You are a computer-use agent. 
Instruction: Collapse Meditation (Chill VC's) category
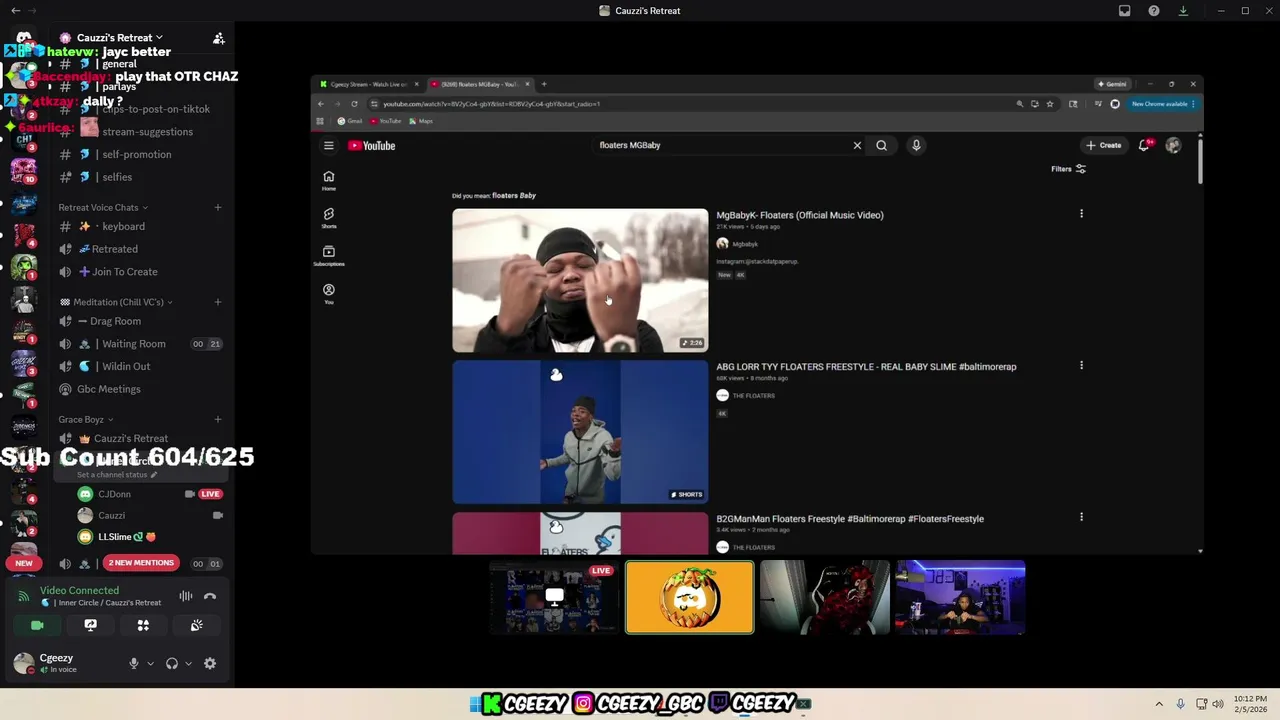pos(116,302)
